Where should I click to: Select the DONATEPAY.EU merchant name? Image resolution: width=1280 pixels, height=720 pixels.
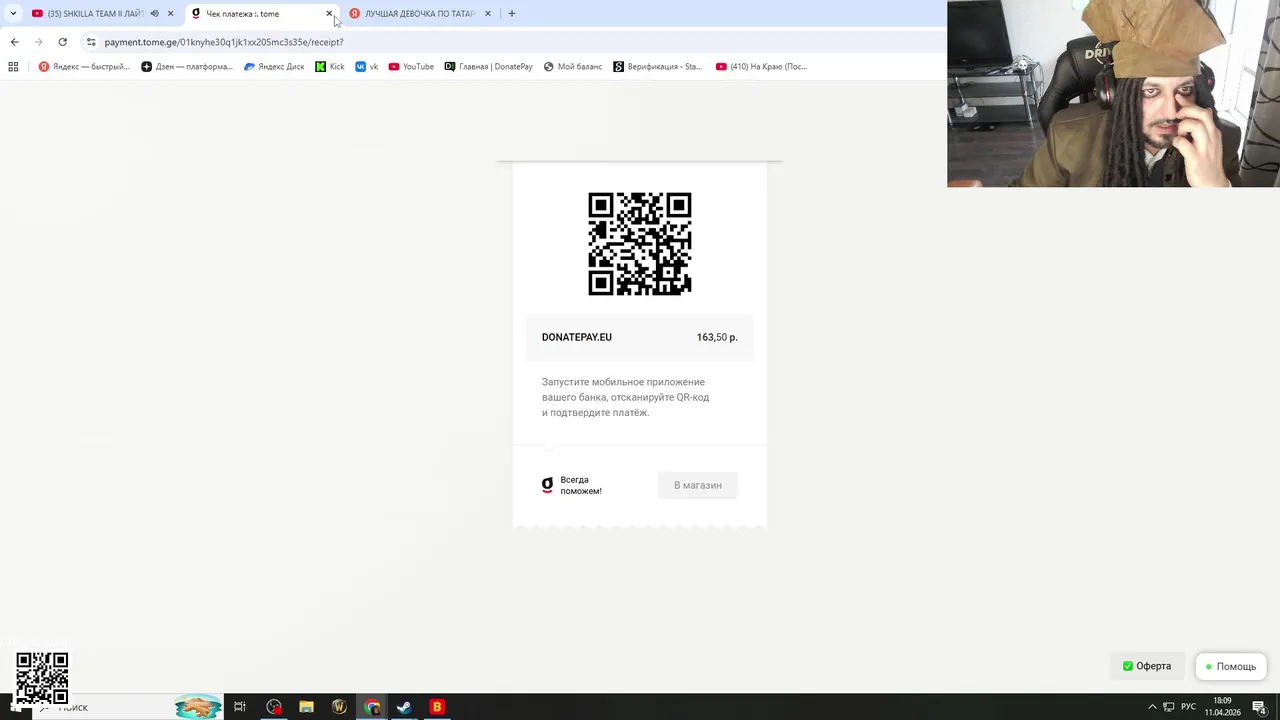[577, 337]
